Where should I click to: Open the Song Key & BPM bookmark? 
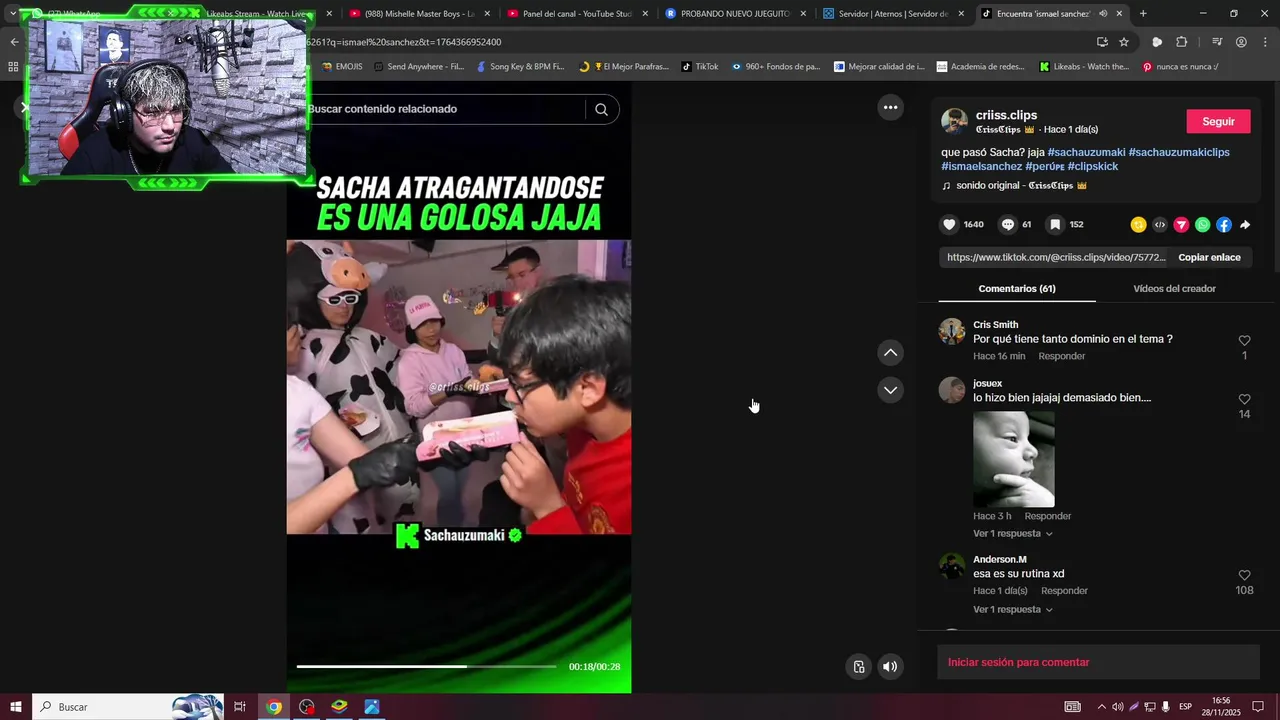pos(520,67)
